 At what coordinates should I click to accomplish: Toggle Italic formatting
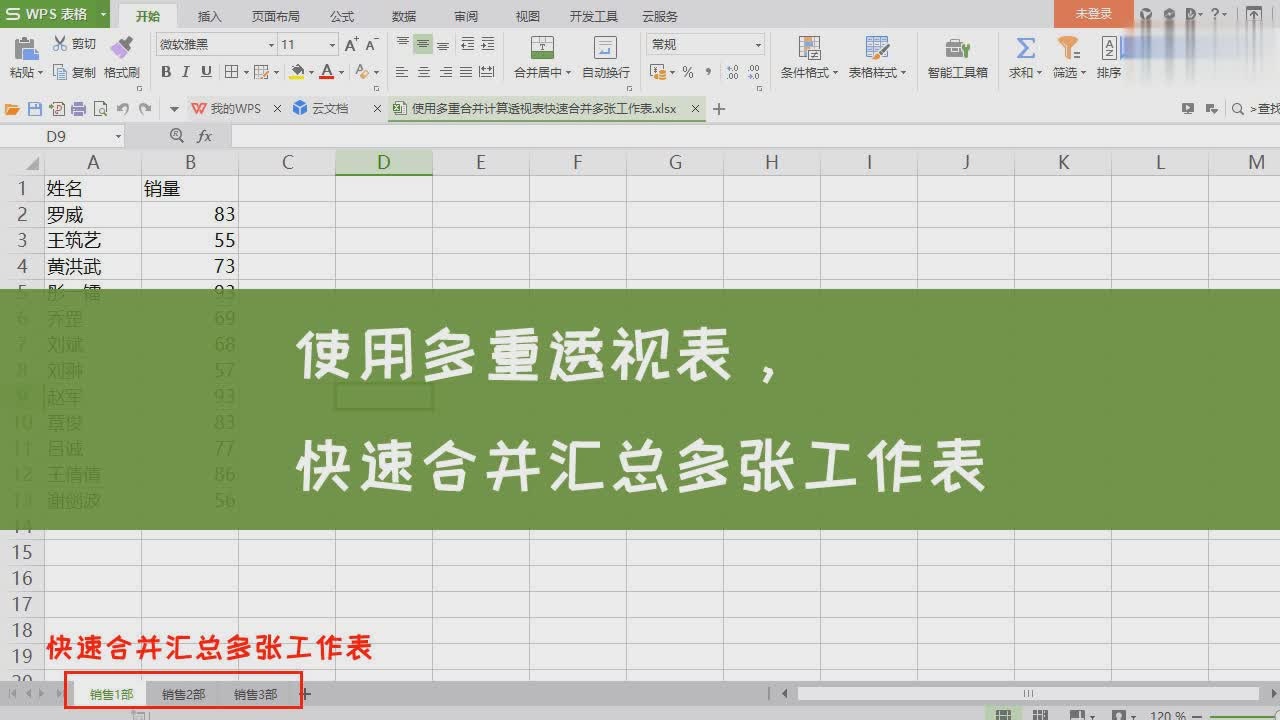pyautogui.click(x=186, y=72)
